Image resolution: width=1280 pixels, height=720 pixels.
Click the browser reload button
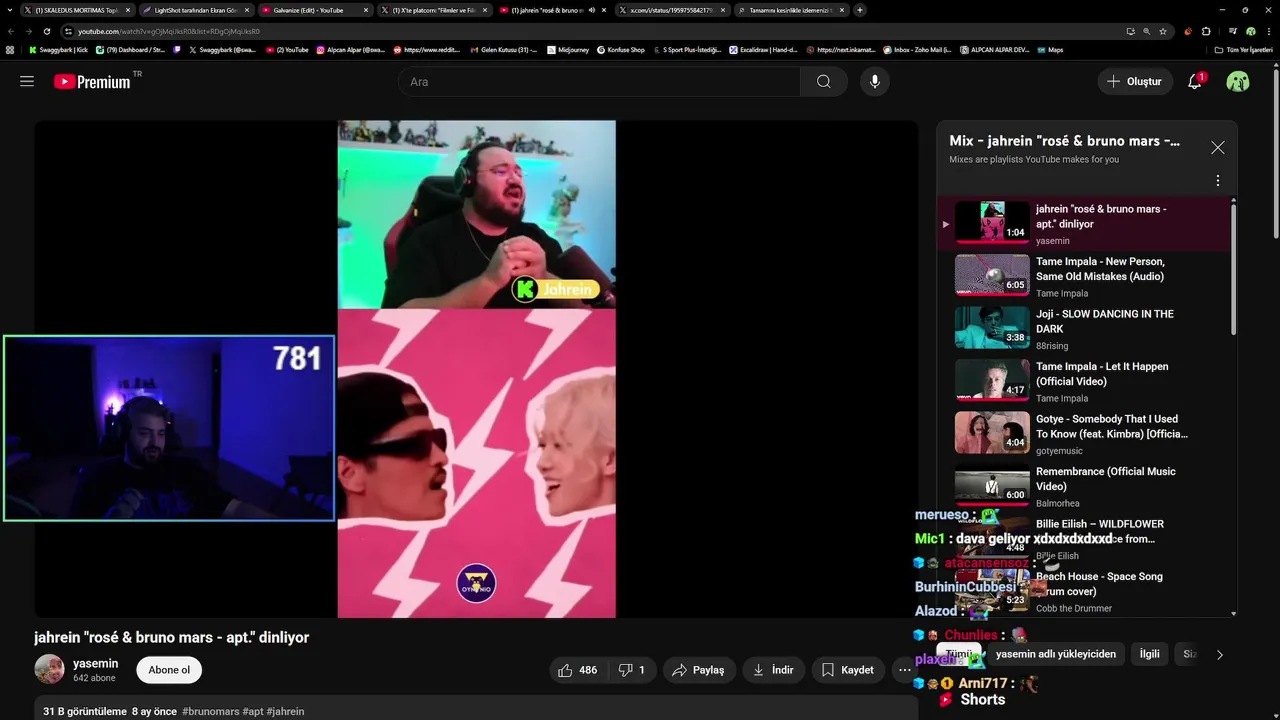[46, 31]
